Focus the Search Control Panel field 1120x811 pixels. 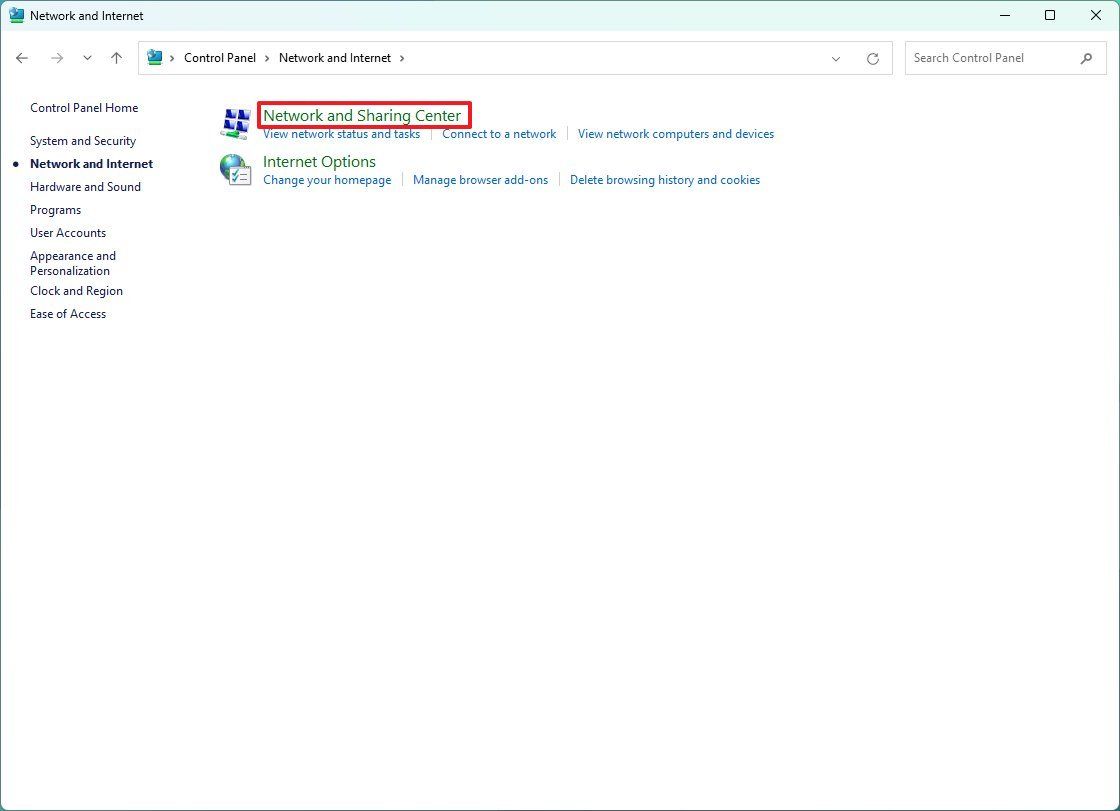pyautogui.click(x=993, y=58)
